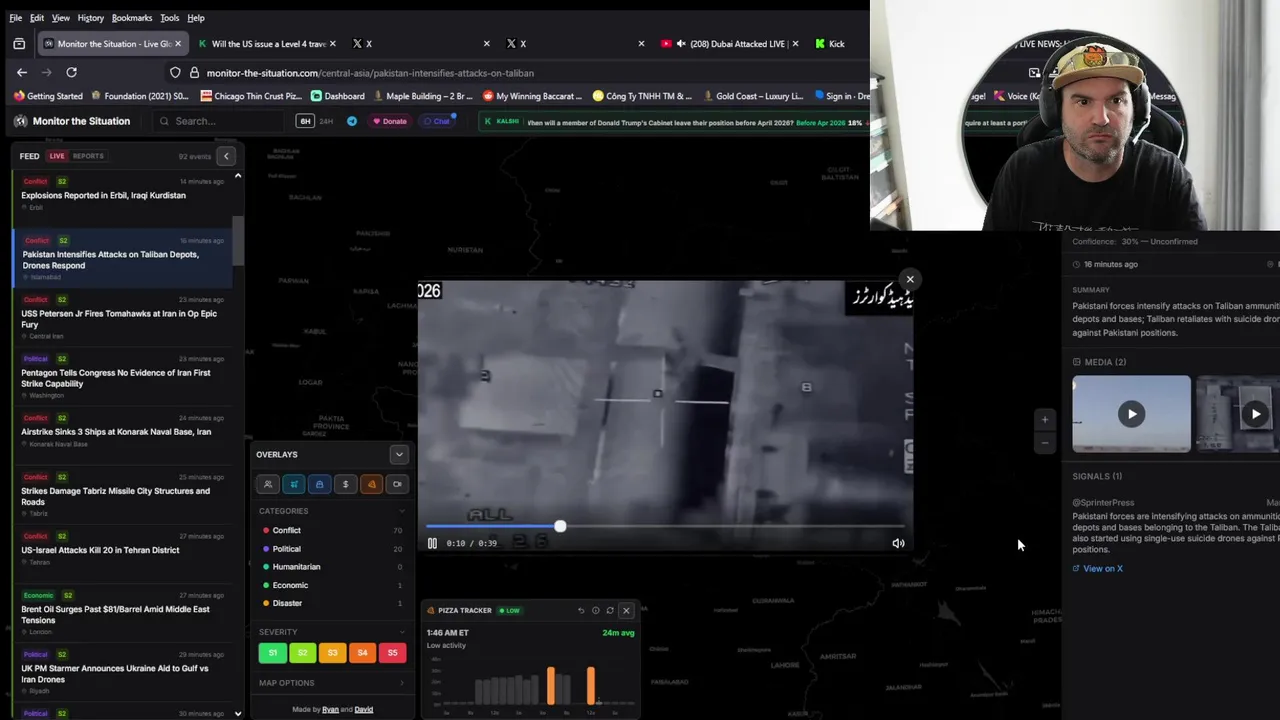Toggle the S4 severity filter
The width and height of the screenshot is (1280, 720).
(362, 652)
